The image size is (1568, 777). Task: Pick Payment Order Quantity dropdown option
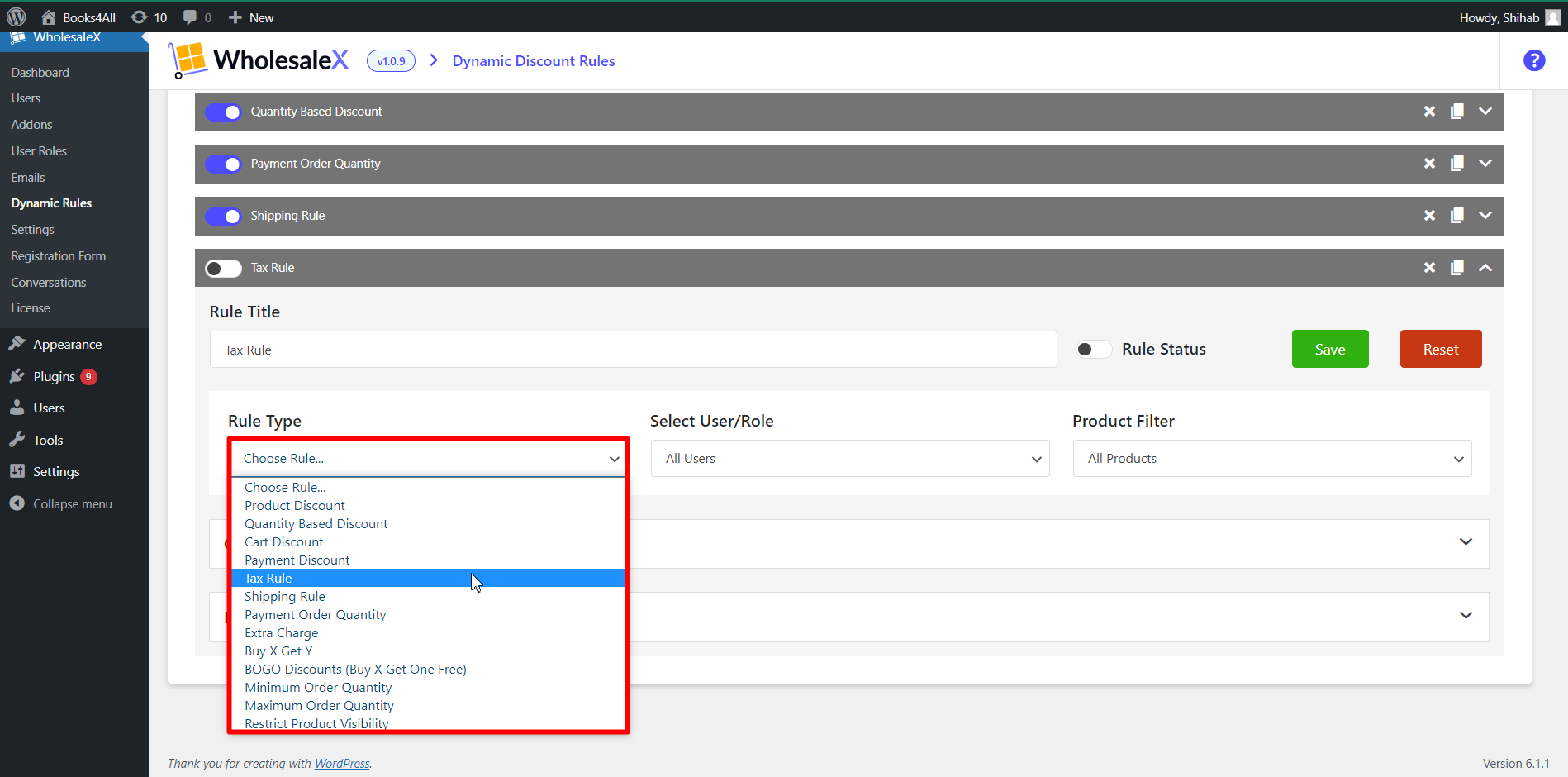tap(428, 615)
